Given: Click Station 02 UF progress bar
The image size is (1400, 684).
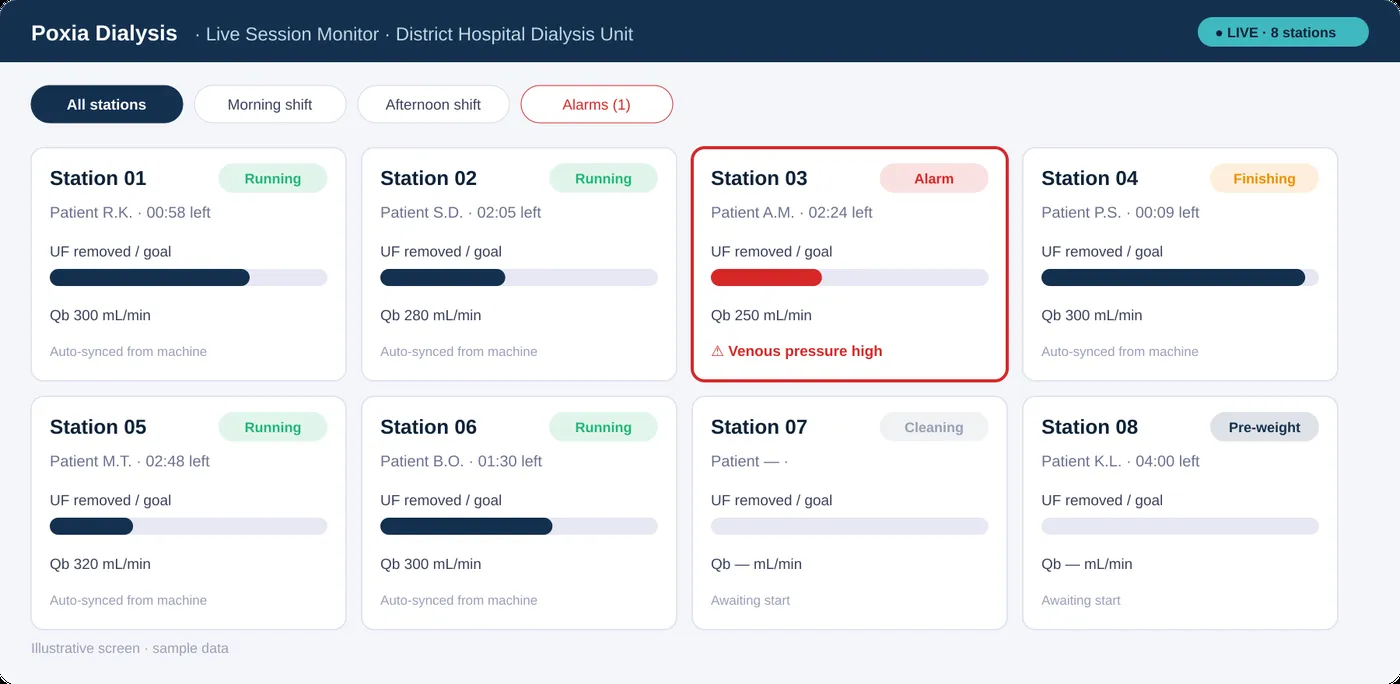Looking at the screenshot, I should [x=519, y=277].
